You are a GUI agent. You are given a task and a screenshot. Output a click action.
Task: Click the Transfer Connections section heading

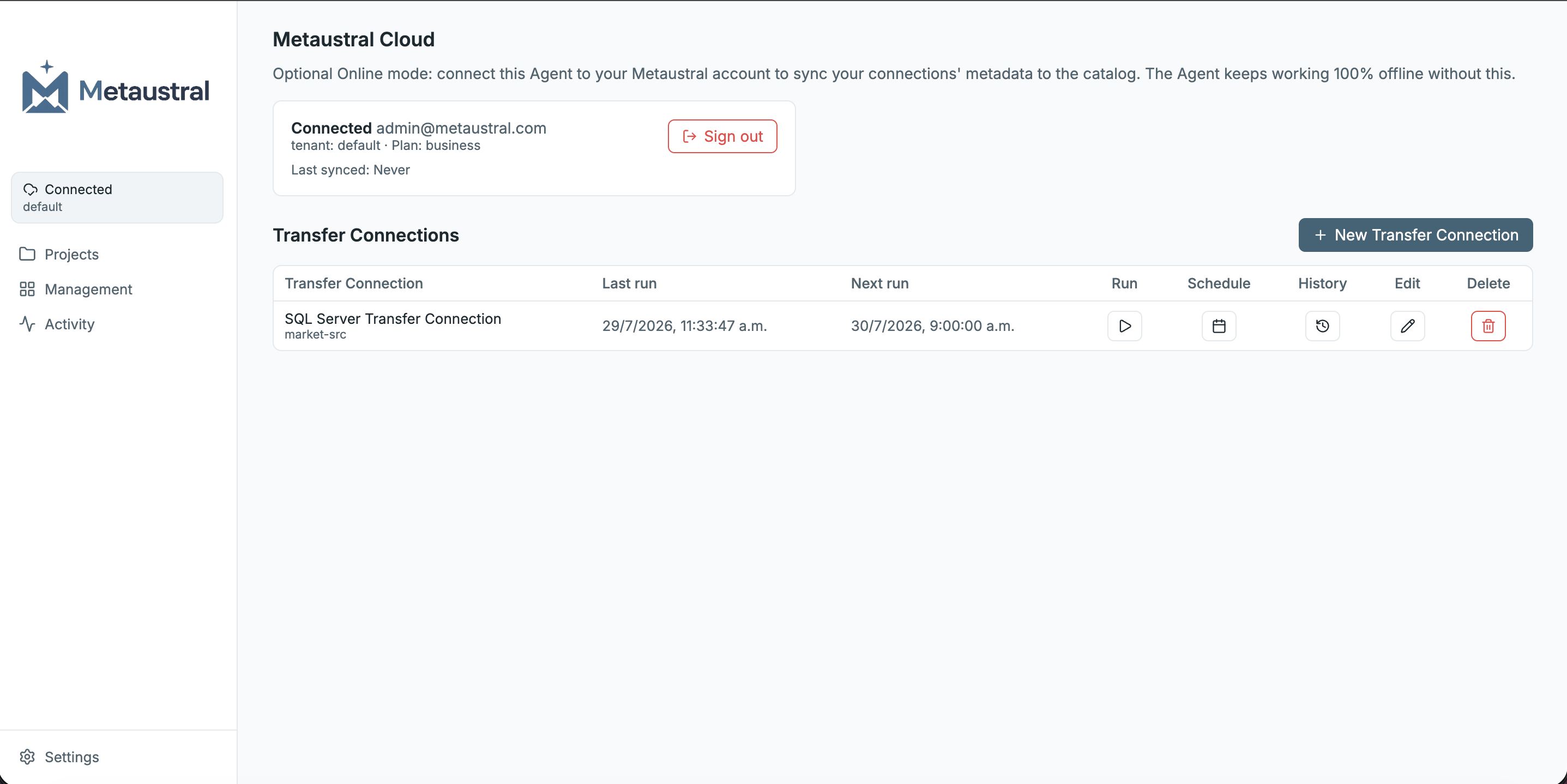[x=366, y=235]
